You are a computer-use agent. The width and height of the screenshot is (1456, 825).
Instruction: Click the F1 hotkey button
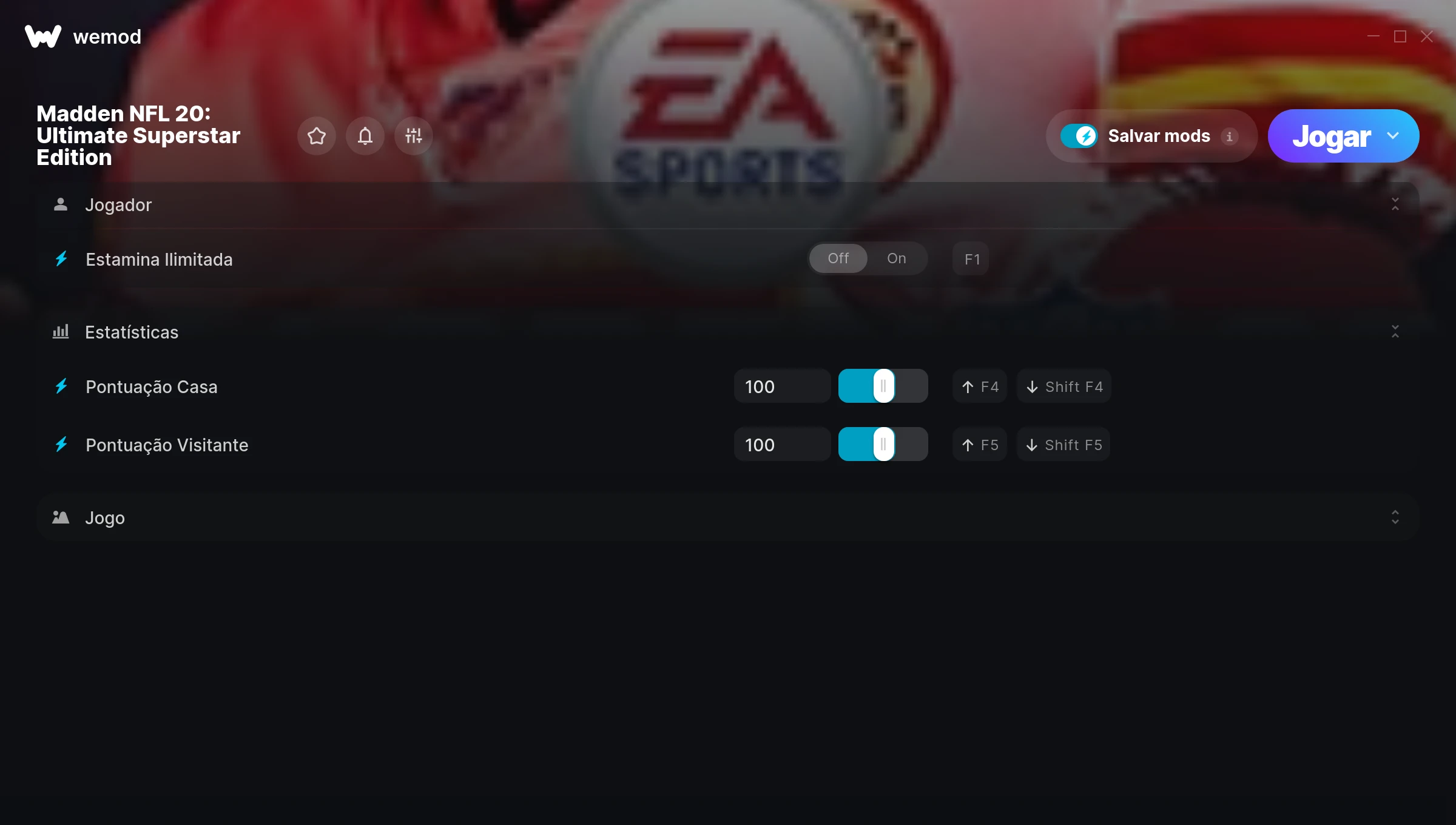click(x=971, y=259)
